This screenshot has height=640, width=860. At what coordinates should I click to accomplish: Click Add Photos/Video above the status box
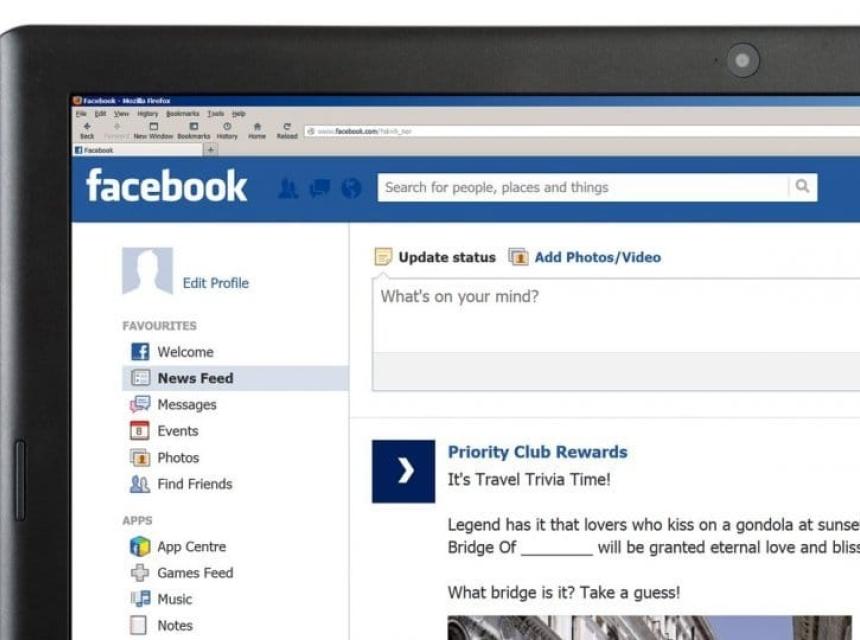(597, 257)
